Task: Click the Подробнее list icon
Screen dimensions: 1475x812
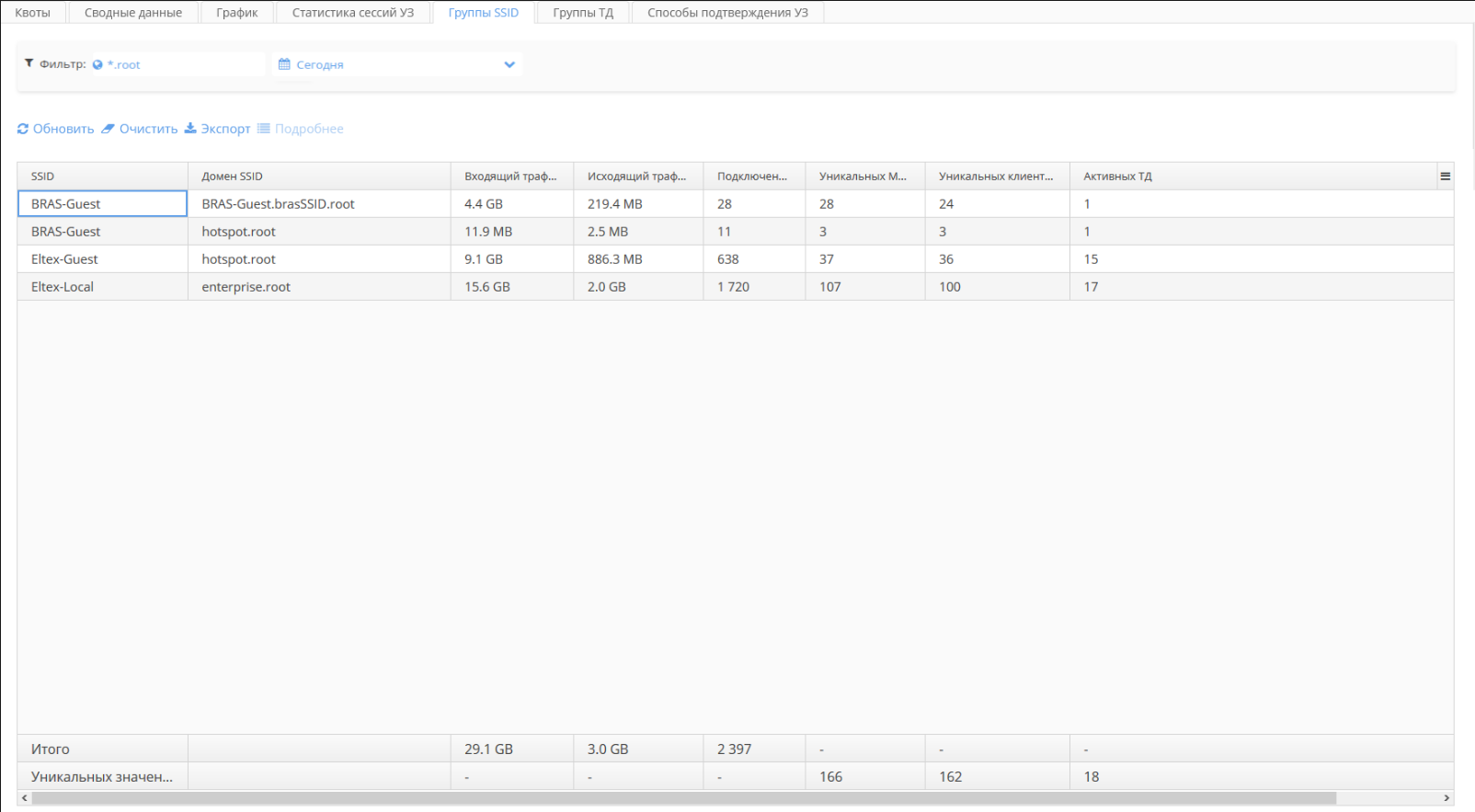Action: coord(264,129)
